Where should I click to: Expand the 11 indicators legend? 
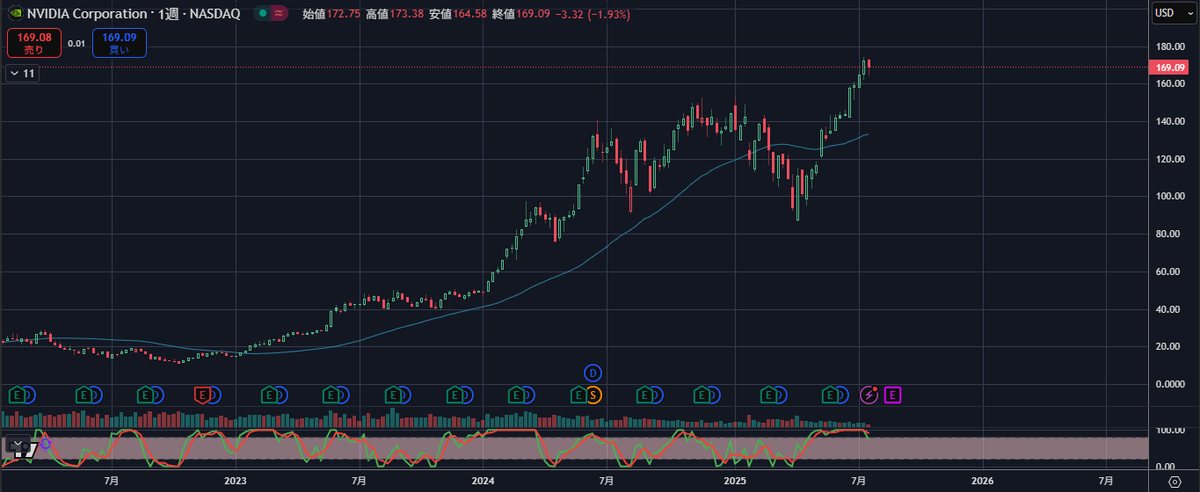click(x=22, y=73)
